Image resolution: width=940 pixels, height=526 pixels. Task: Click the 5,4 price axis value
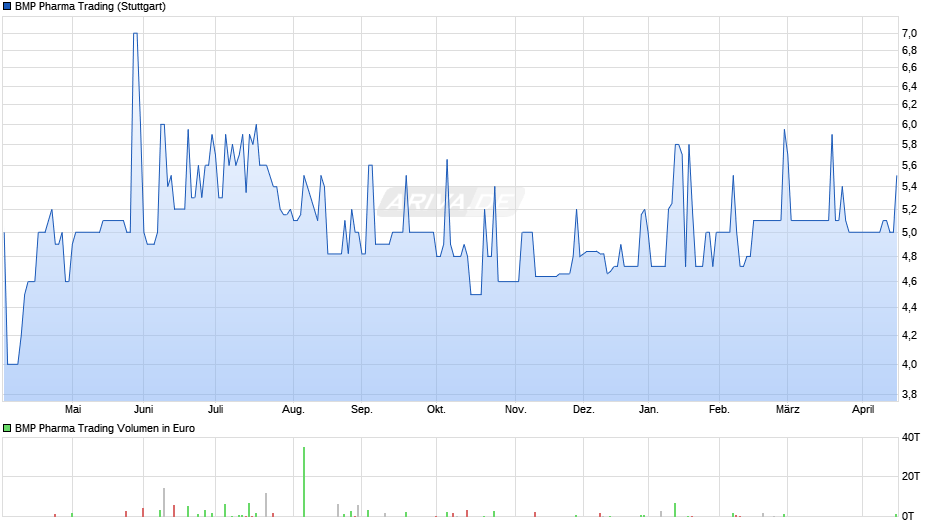(x=909, y=187)
